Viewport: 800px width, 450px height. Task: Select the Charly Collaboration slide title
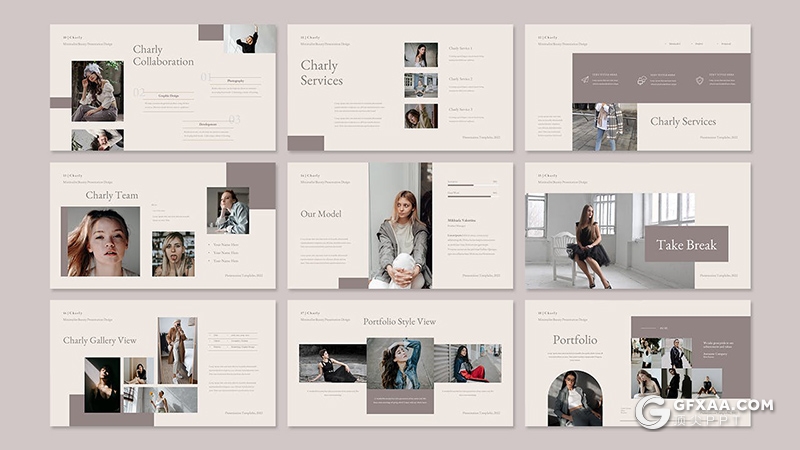tap(163, 56)
